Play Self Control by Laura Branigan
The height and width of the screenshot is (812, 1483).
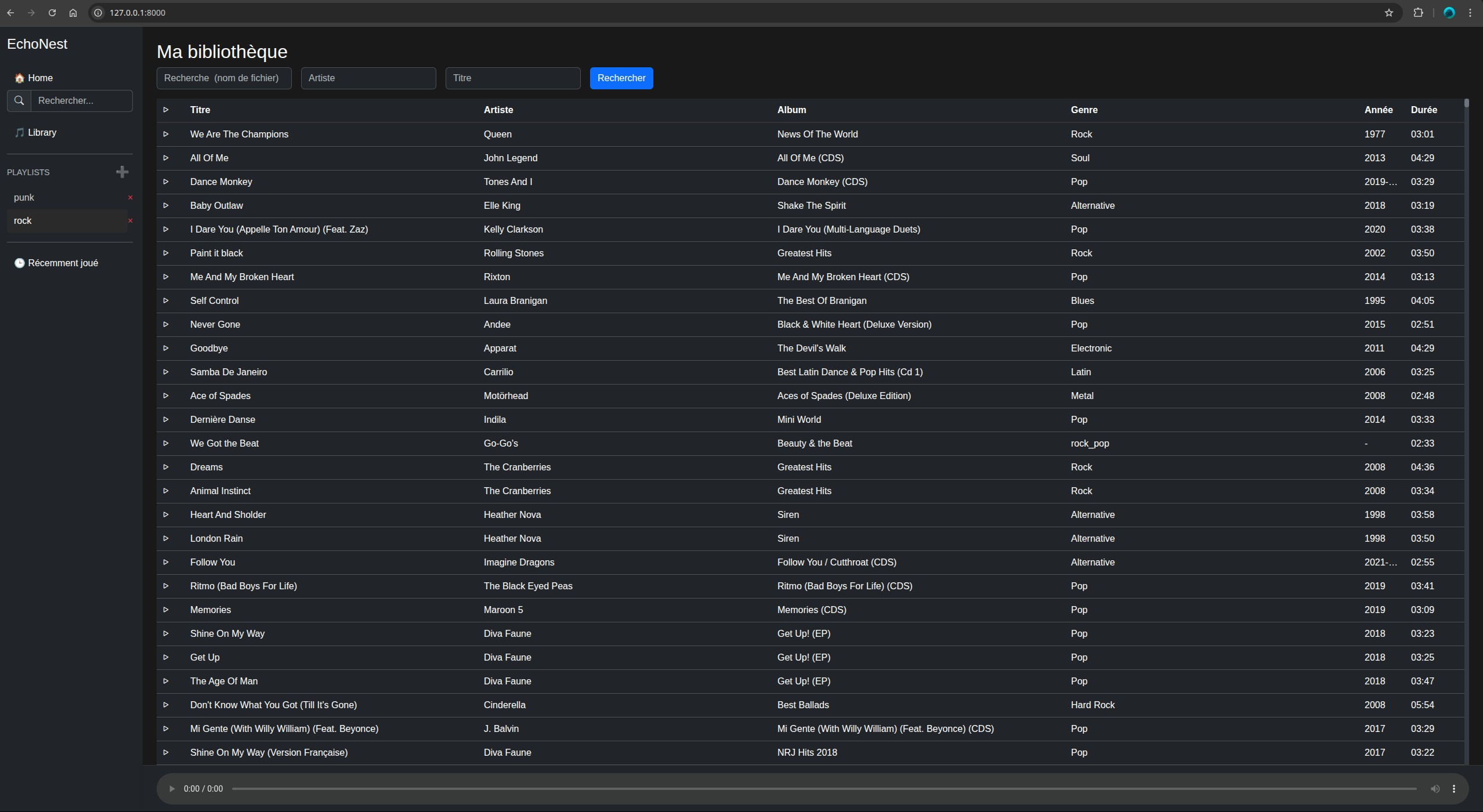[x=166, y=300]
